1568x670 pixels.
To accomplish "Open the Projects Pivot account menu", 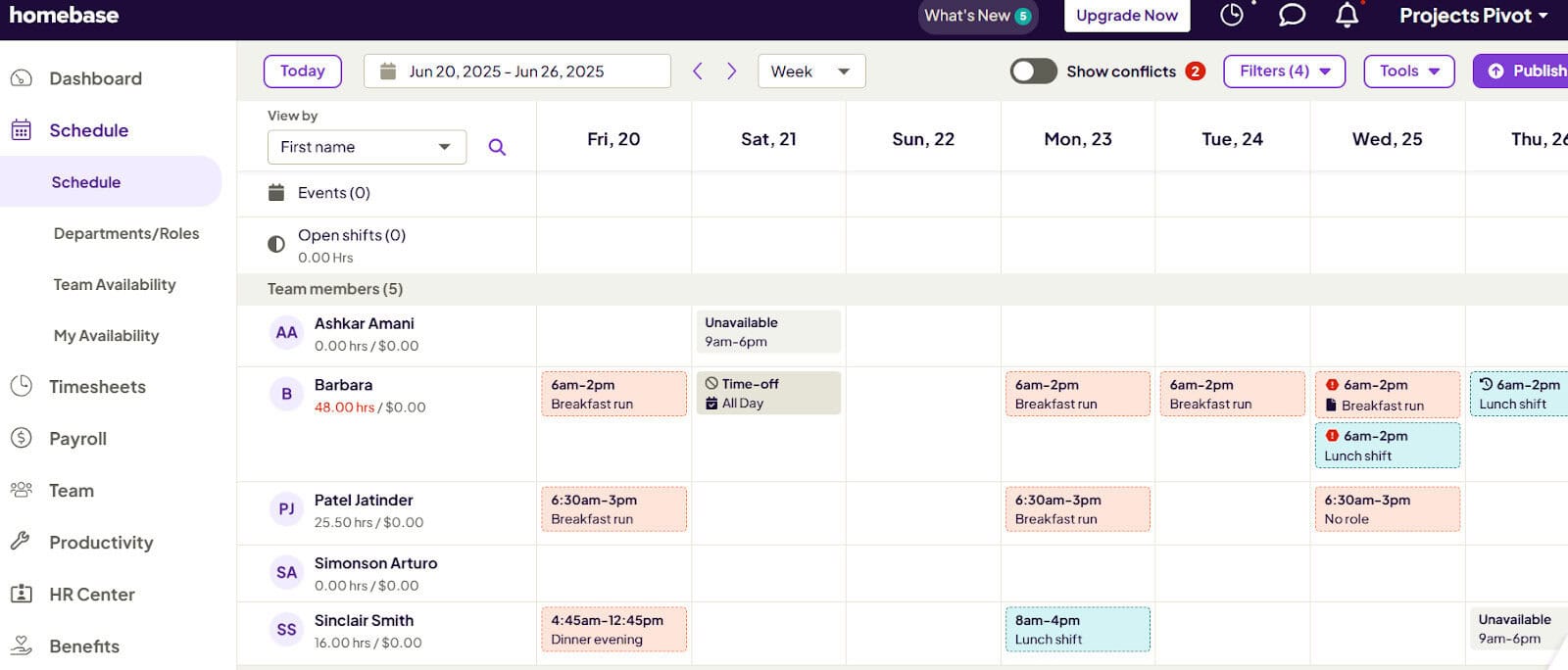I will (x=1474, y=15).
